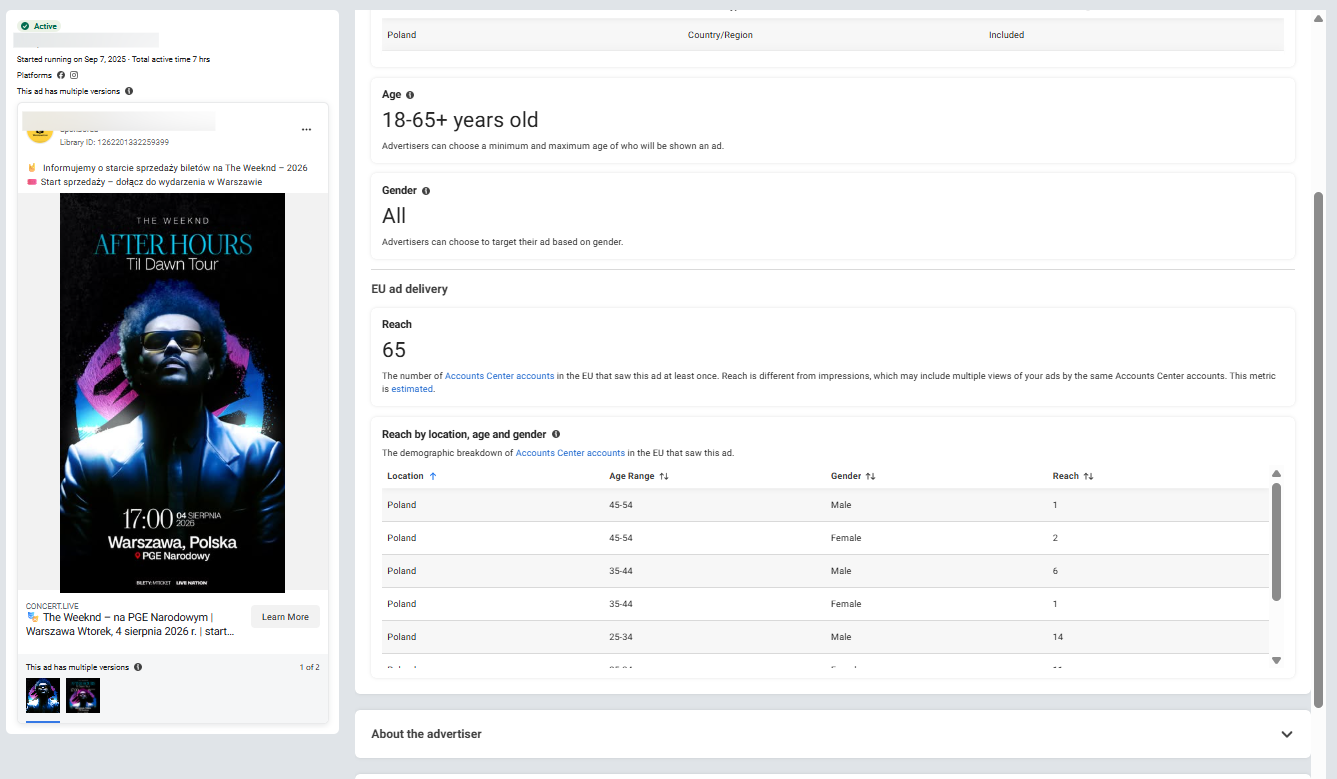The width and height of the screenshot is (1337, 779).
Task: Select the second ad version thumbnail
Action: pos(83,695)
